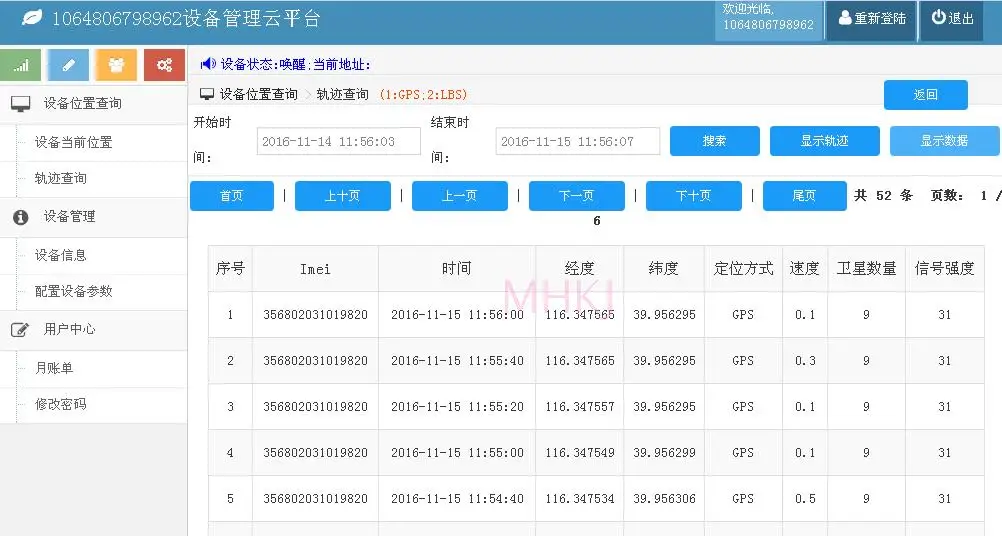Click longitude 116.347557 in row 3
The width and height of the screenshot is (1002, 536).
[x=580, y=407]
